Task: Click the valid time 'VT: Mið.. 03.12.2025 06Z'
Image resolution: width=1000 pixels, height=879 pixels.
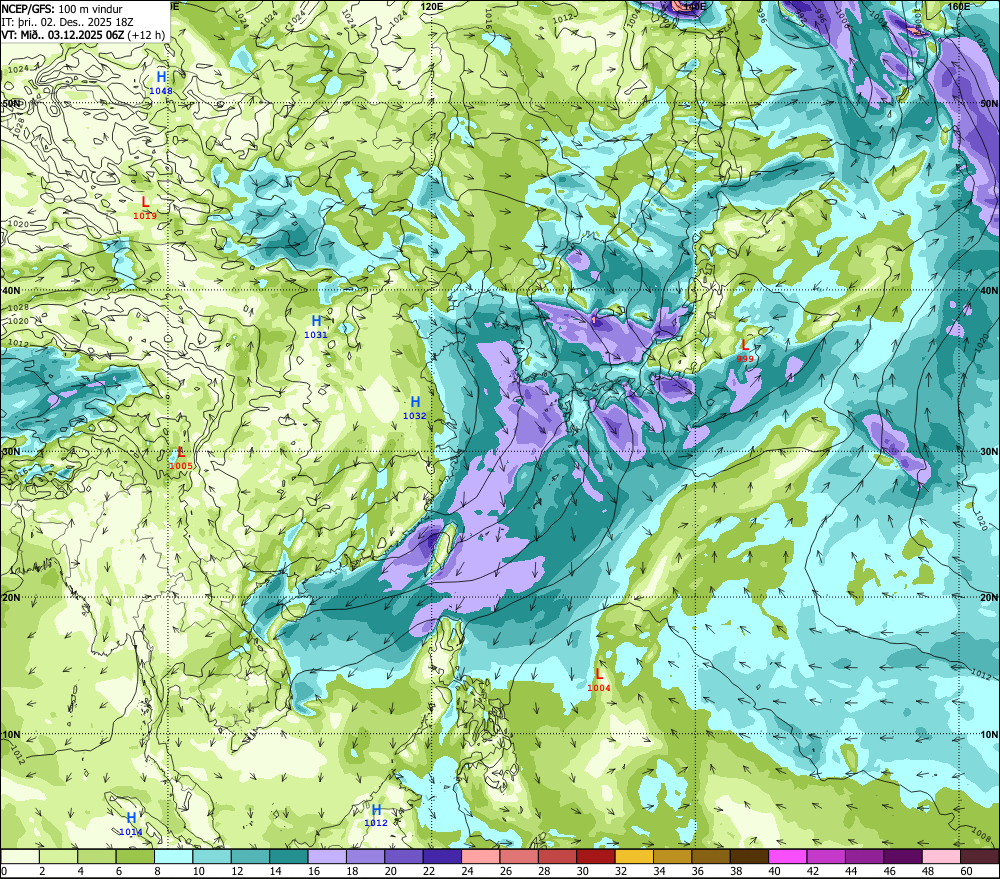Action: pos(63,35)
